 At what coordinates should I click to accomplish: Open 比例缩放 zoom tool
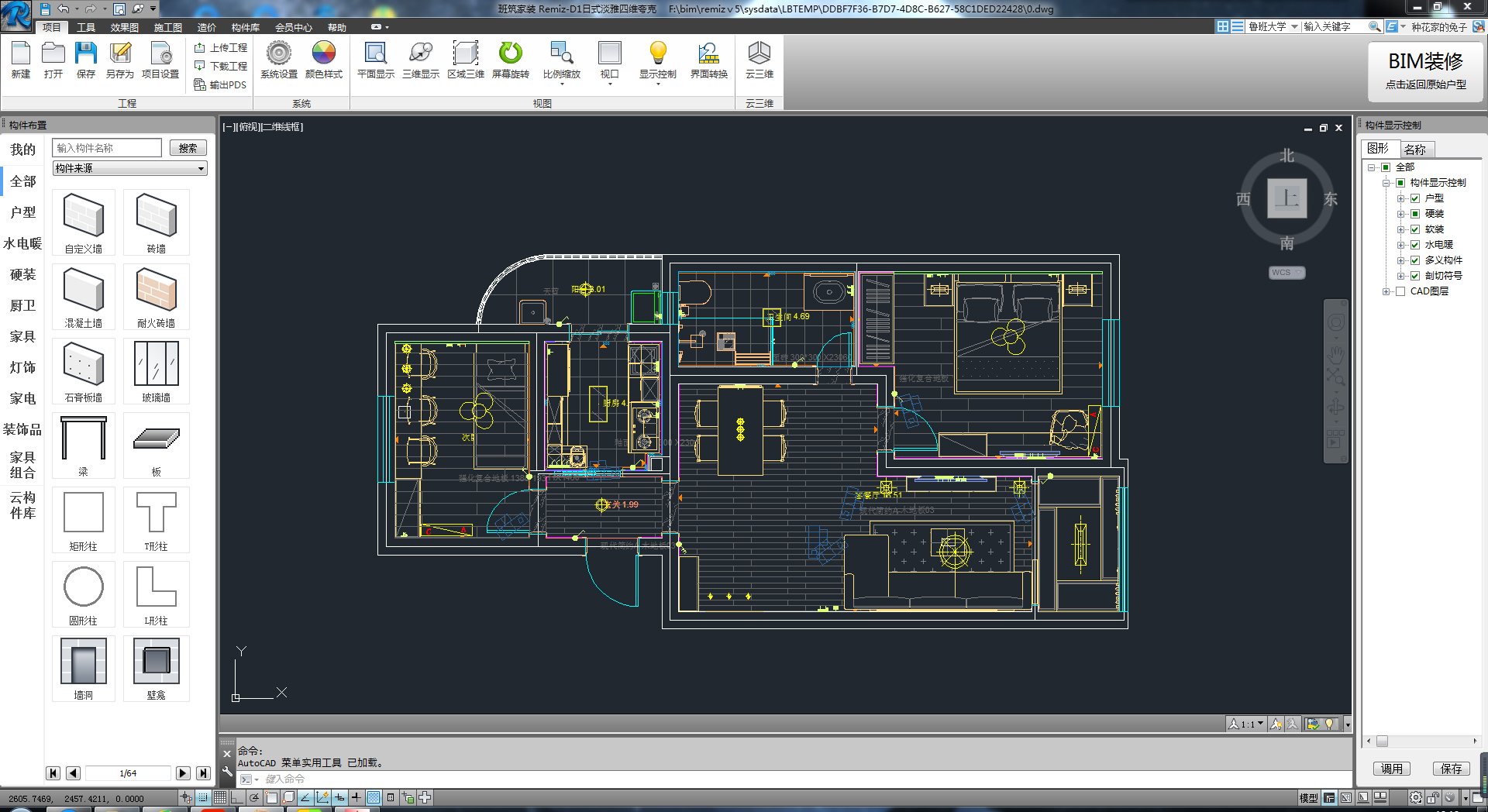(562, 61)
